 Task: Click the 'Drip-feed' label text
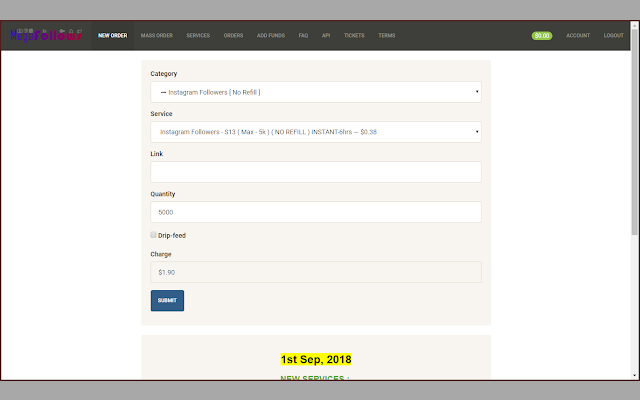pos(172,236)
